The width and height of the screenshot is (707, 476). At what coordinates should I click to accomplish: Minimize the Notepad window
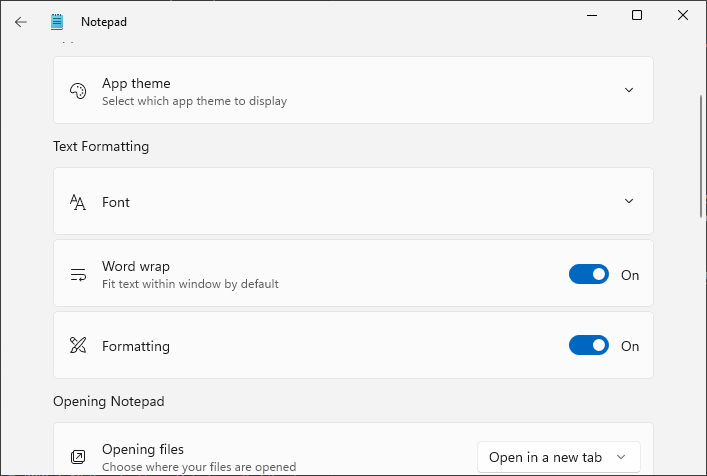(x=592, y=15)
